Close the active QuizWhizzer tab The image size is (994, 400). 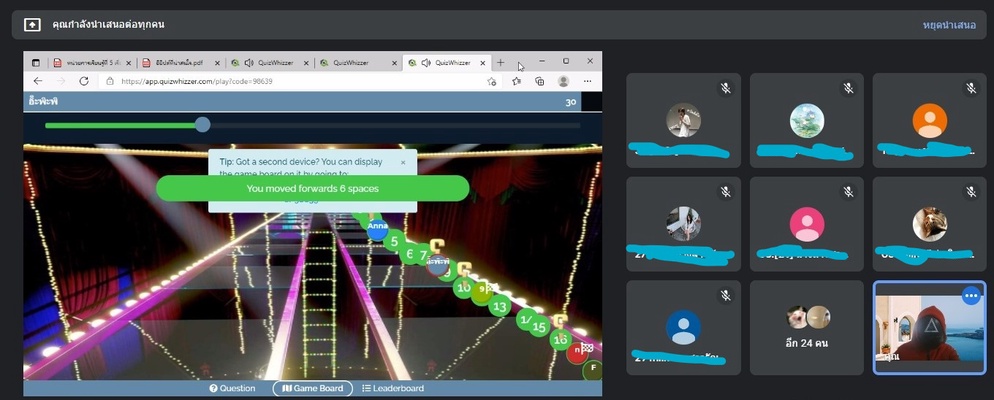[x=483, y=63]
